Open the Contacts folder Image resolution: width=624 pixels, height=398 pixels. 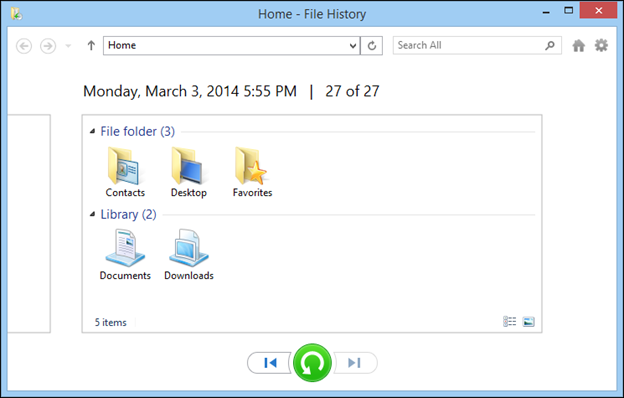click(x=125, y=172)
